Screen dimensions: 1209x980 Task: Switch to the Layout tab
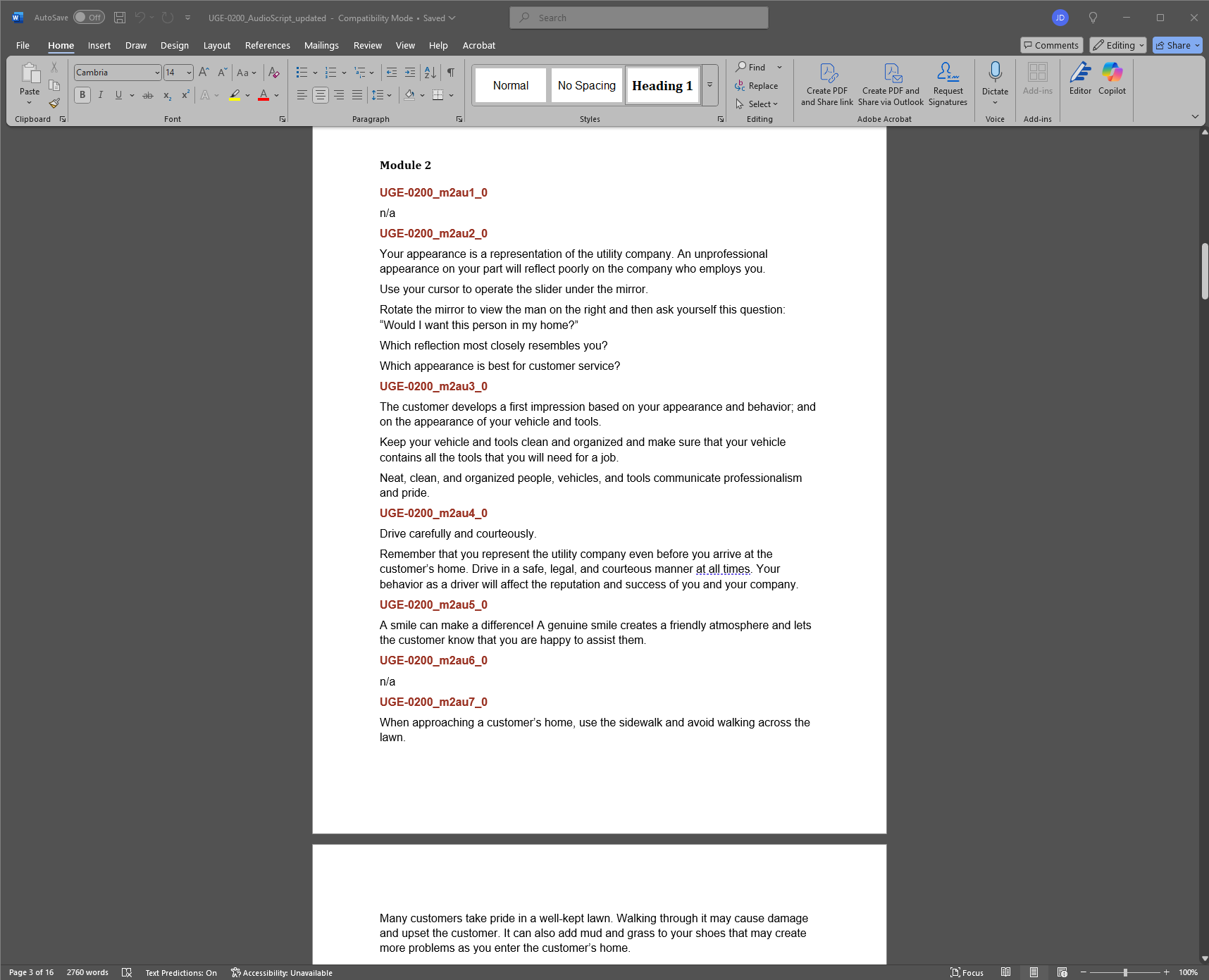[216, 45]
